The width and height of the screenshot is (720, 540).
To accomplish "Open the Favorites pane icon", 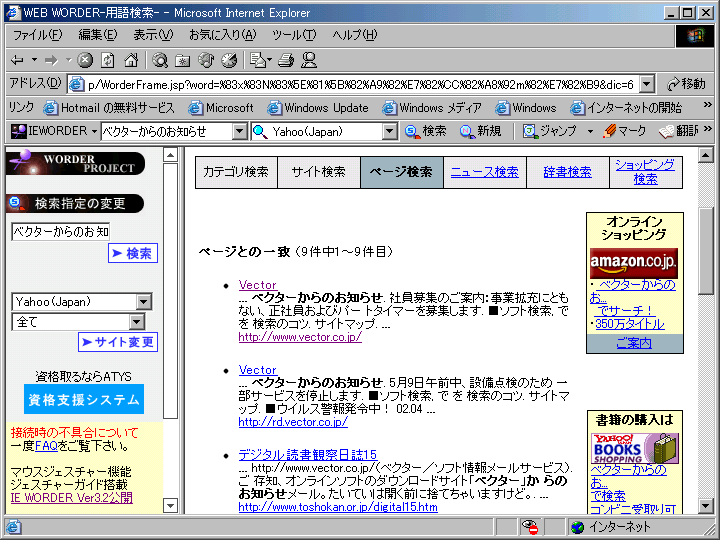I will coord(183,60).
